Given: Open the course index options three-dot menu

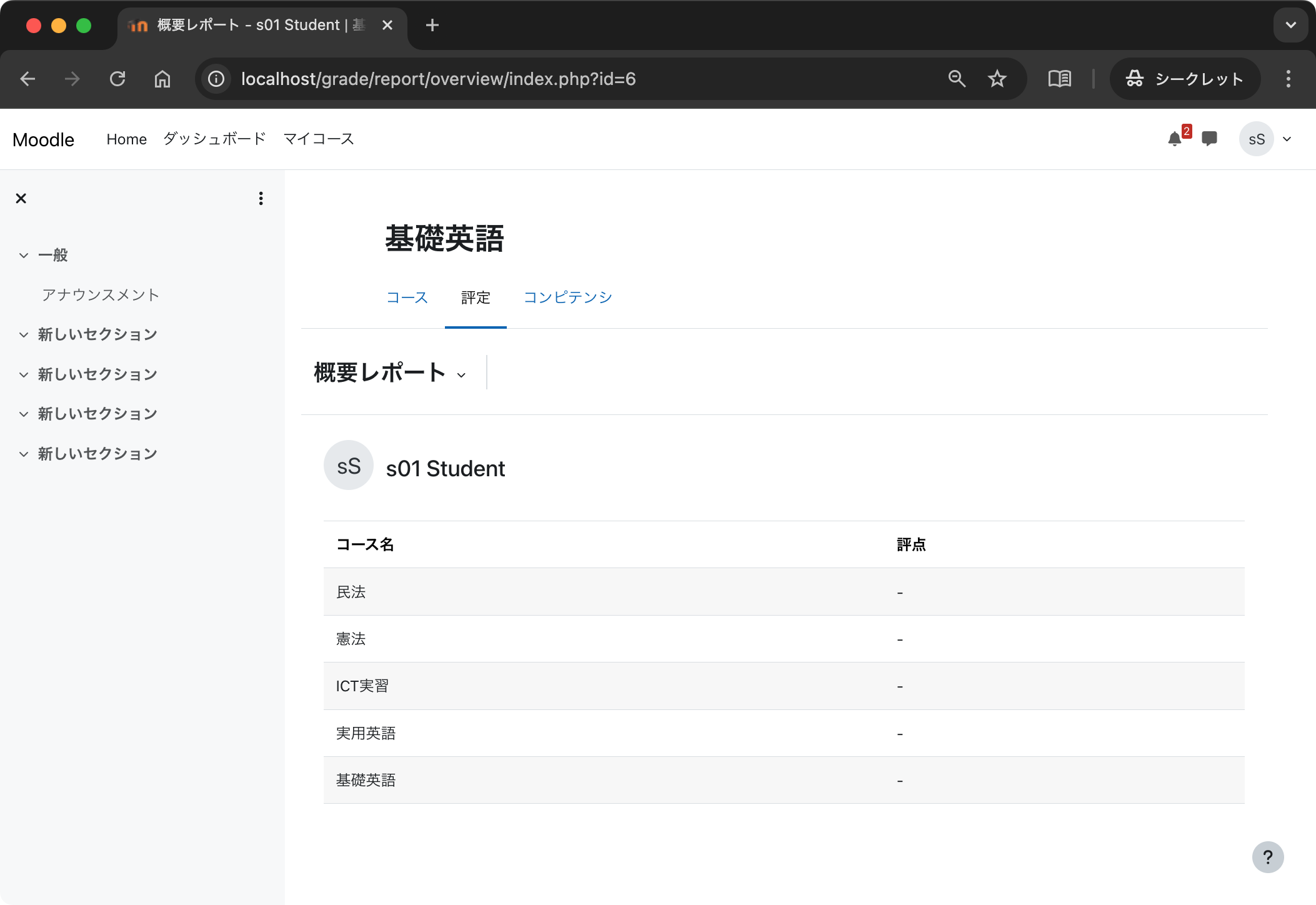Looking at the screenshot, I should pyautogui.click(x=261, y=198).
